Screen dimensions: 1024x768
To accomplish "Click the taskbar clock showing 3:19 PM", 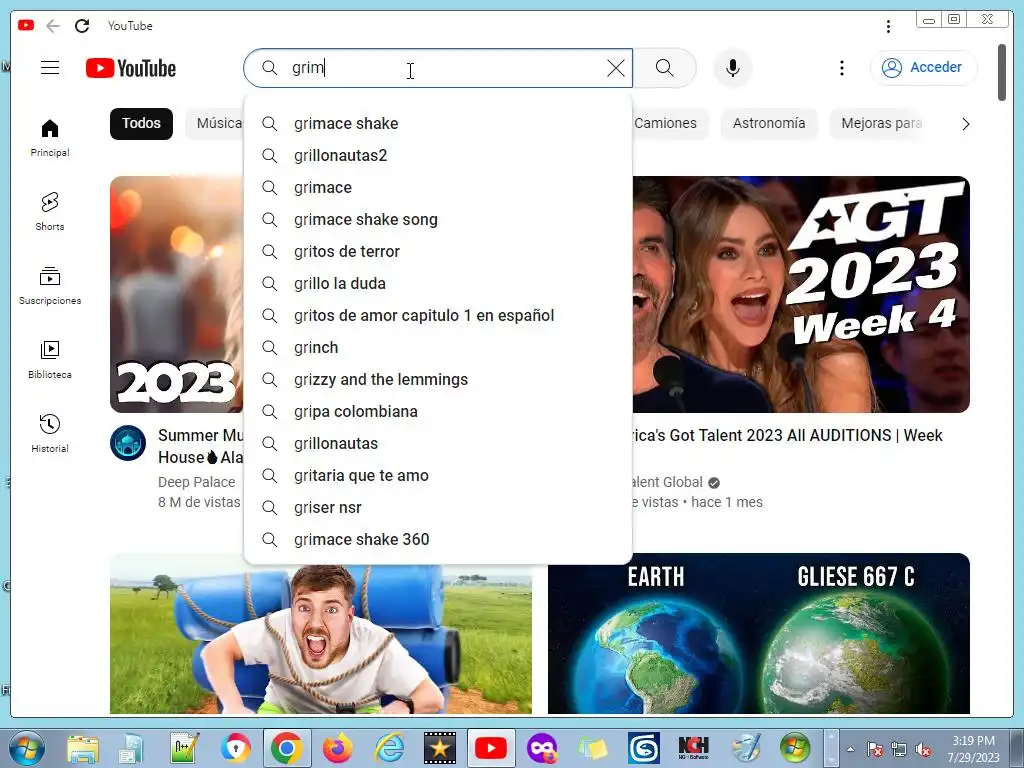I will point(973,749).
